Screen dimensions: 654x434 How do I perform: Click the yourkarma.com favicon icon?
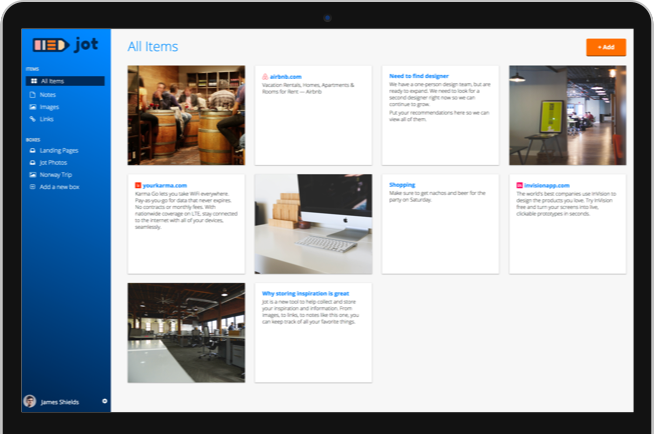click(138, 185)
